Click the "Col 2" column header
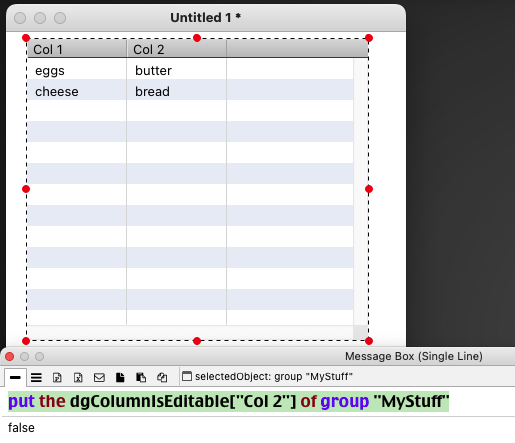 177,49
